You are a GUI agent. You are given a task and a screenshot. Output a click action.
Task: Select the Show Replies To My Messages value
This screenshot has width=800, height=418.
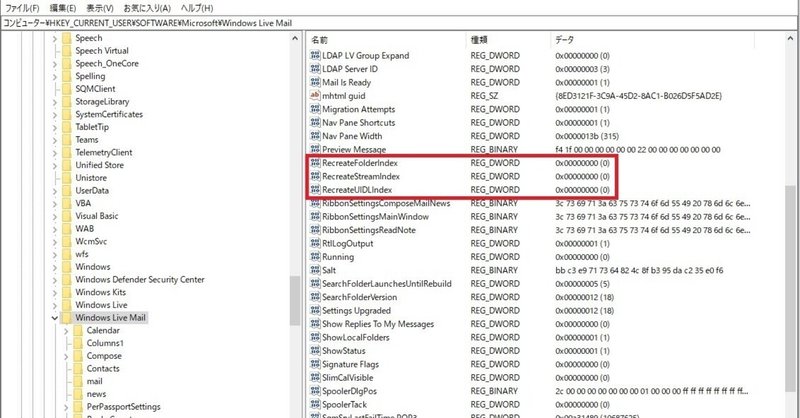(x=378, y=324)
